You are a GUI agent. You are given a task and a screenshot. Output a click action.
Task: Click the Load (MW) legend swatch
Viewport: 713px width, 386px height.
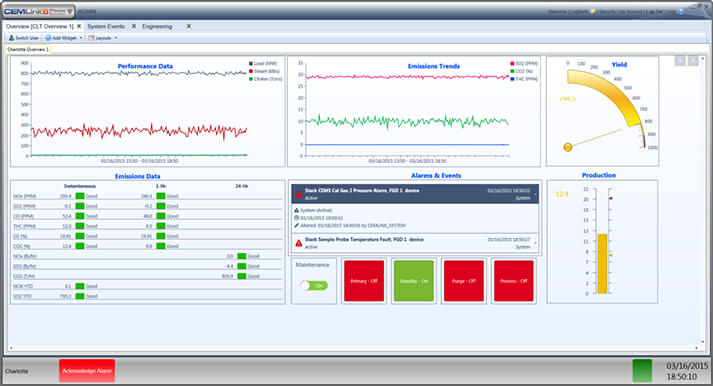[251, 64]
